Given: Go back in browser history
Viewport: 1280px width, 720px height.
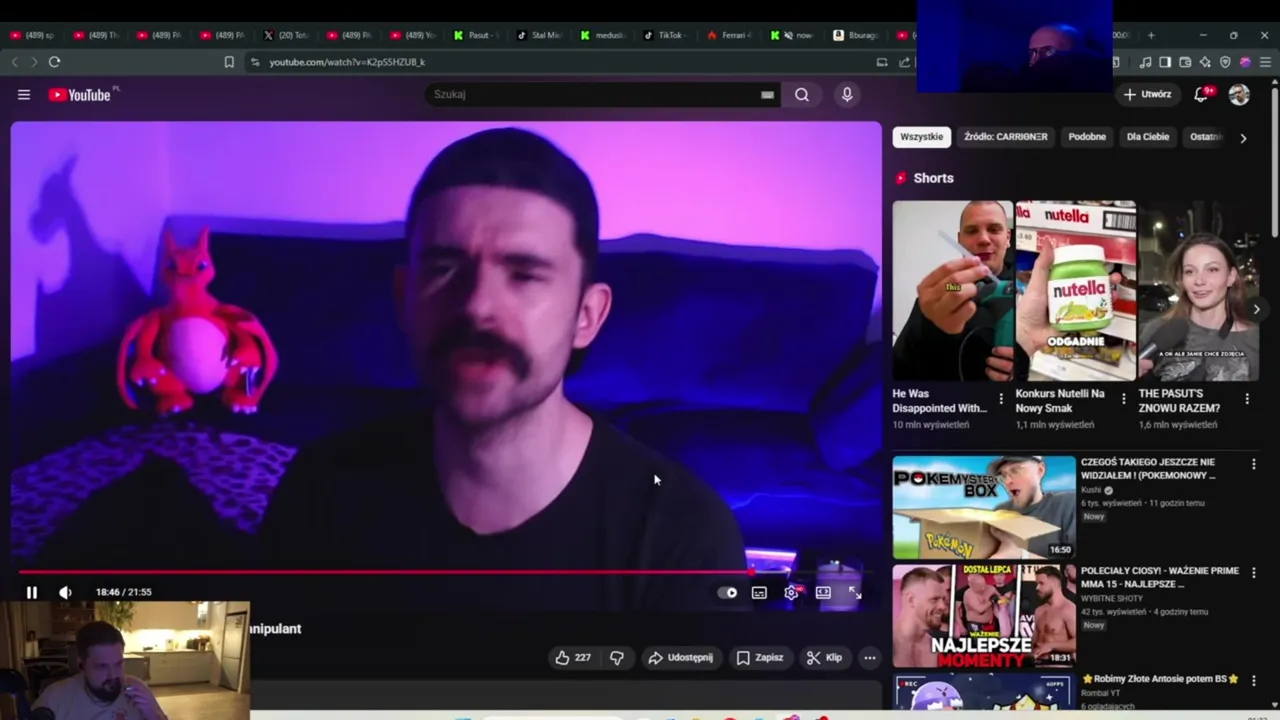Looking at the screenshot, I should coord(14,62).
